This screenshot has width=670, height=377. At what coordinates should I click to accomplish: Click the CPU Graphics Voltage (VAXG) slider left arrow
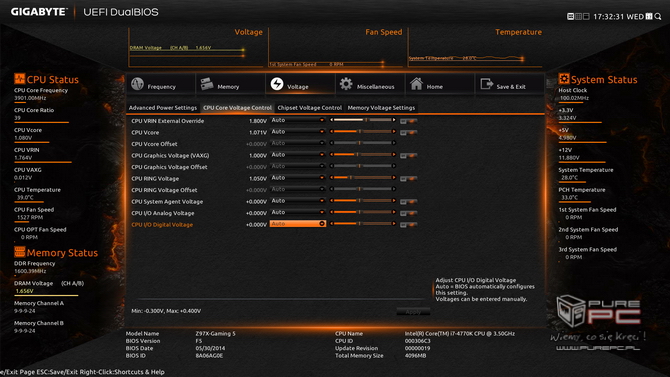[331, 155]
